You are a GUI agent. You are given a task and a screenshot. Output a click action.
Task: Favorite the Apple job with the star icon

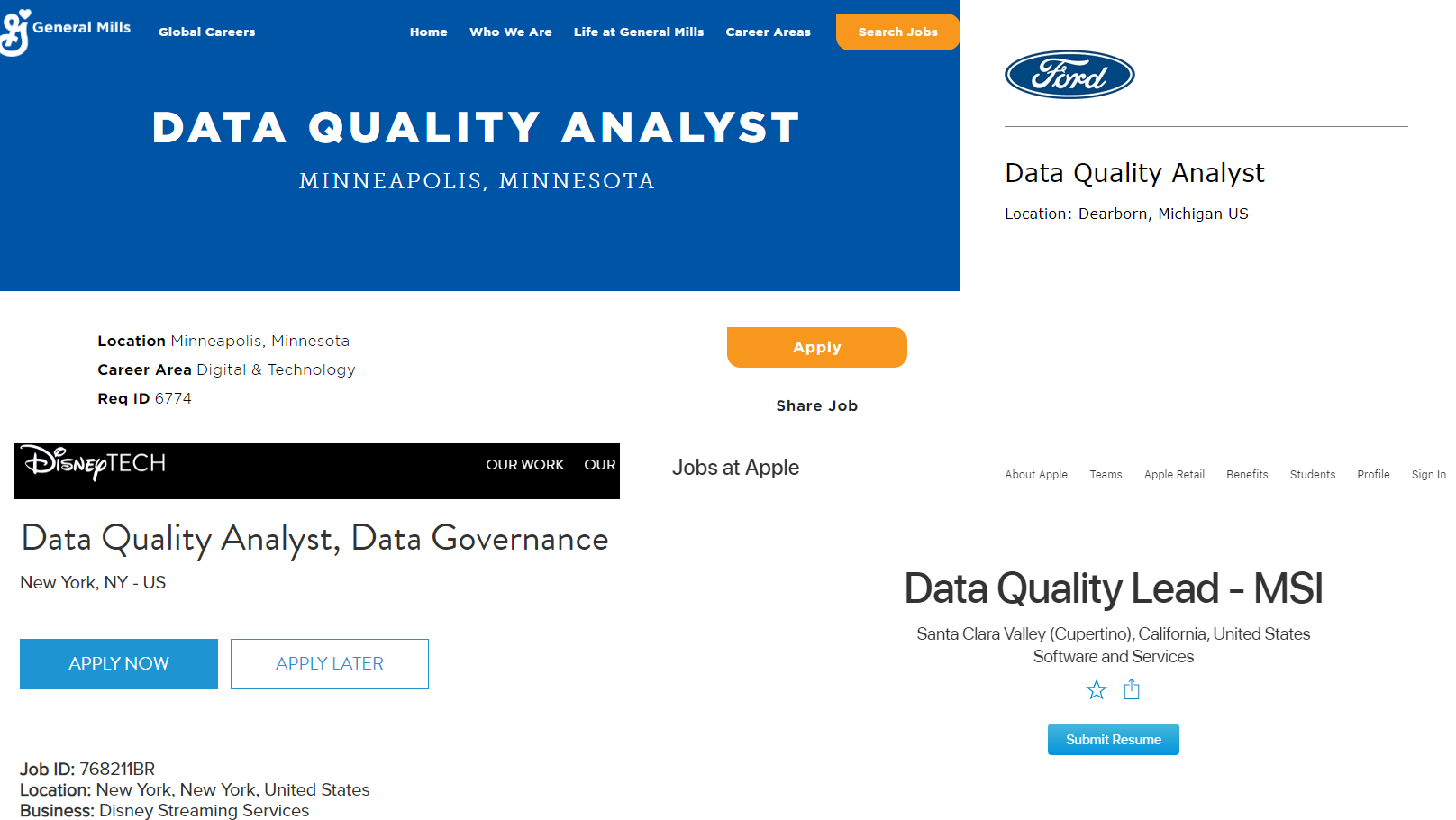tap(1096, 689)
